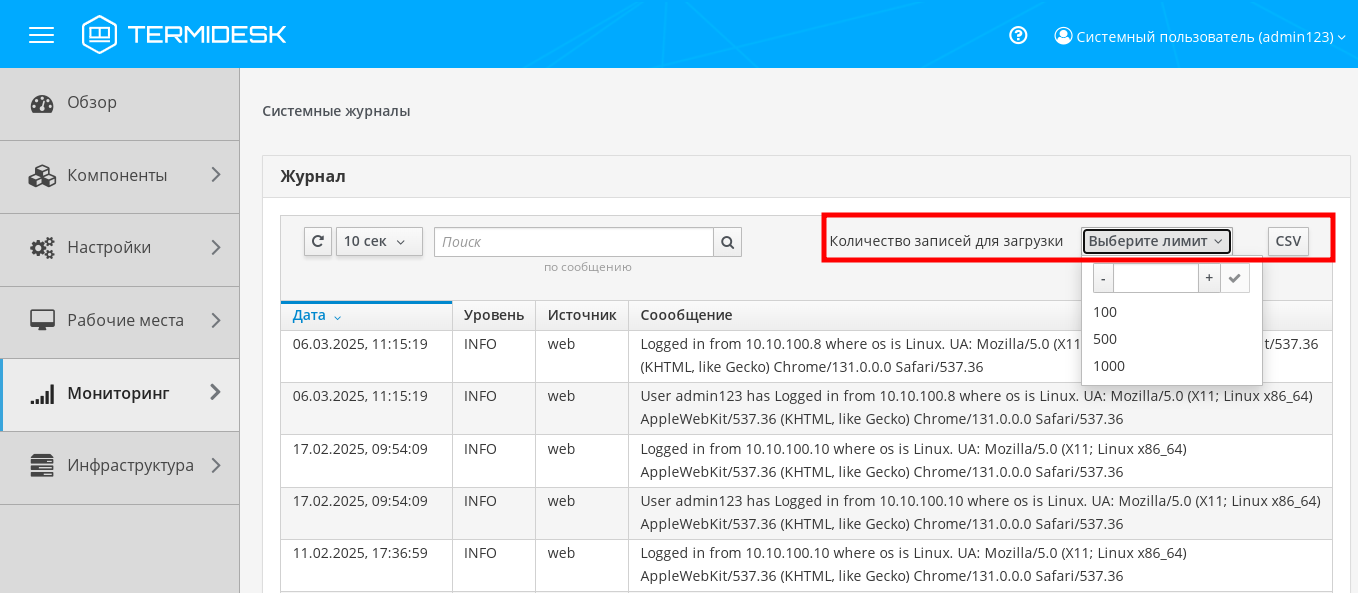Select the 500 records limit option
This screenshot has width=1358, height=593.
(x=1105, y=339)
